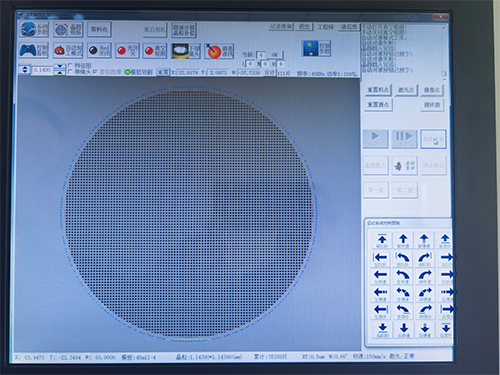Viewport: 500px width, 375px height.
Task: Toggle the green simulated cutting indicator
Action: coord(128,72)
